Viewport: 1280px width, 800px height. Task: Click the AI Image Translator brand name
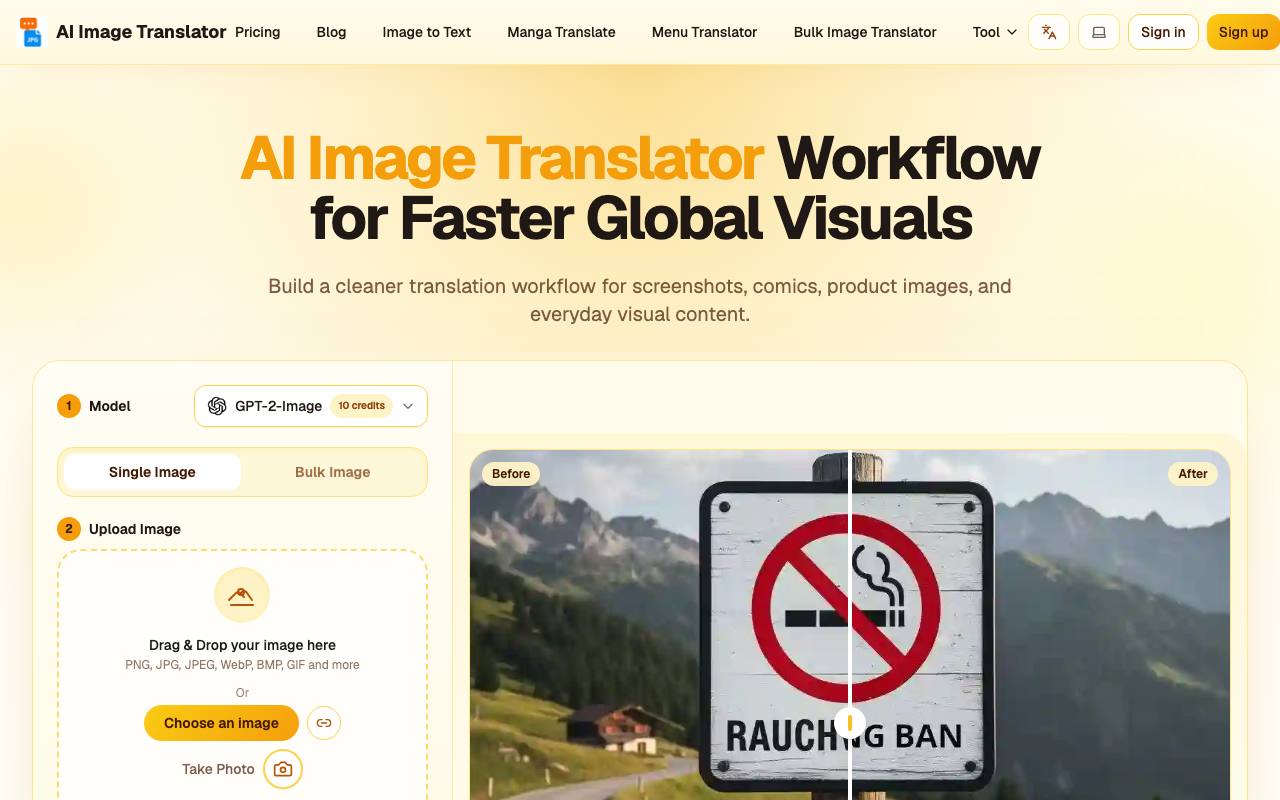pos(141,32)
